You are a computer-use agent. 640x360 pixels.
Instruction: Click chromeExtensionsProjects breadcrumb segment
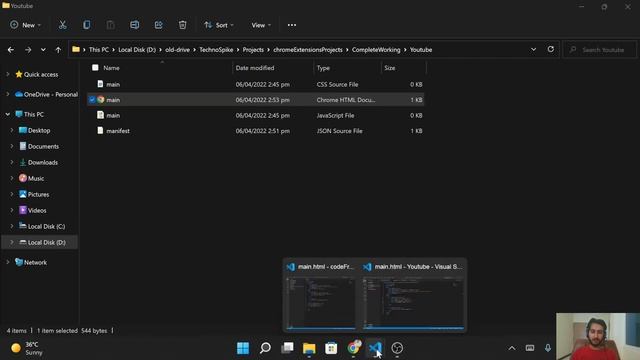pos(308,50)
